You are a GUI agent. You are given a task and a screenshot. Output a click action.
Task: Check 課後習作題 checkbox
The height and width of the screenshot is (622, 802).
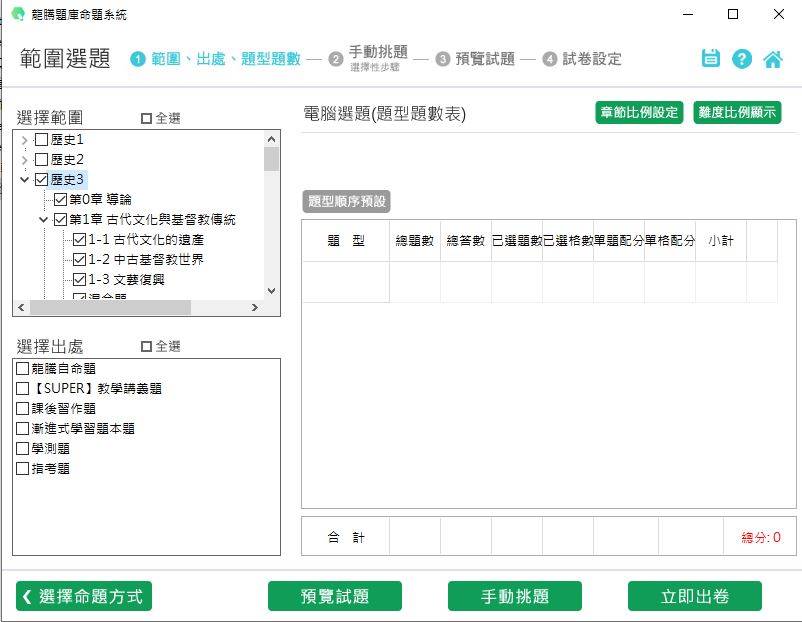[23, 408]
